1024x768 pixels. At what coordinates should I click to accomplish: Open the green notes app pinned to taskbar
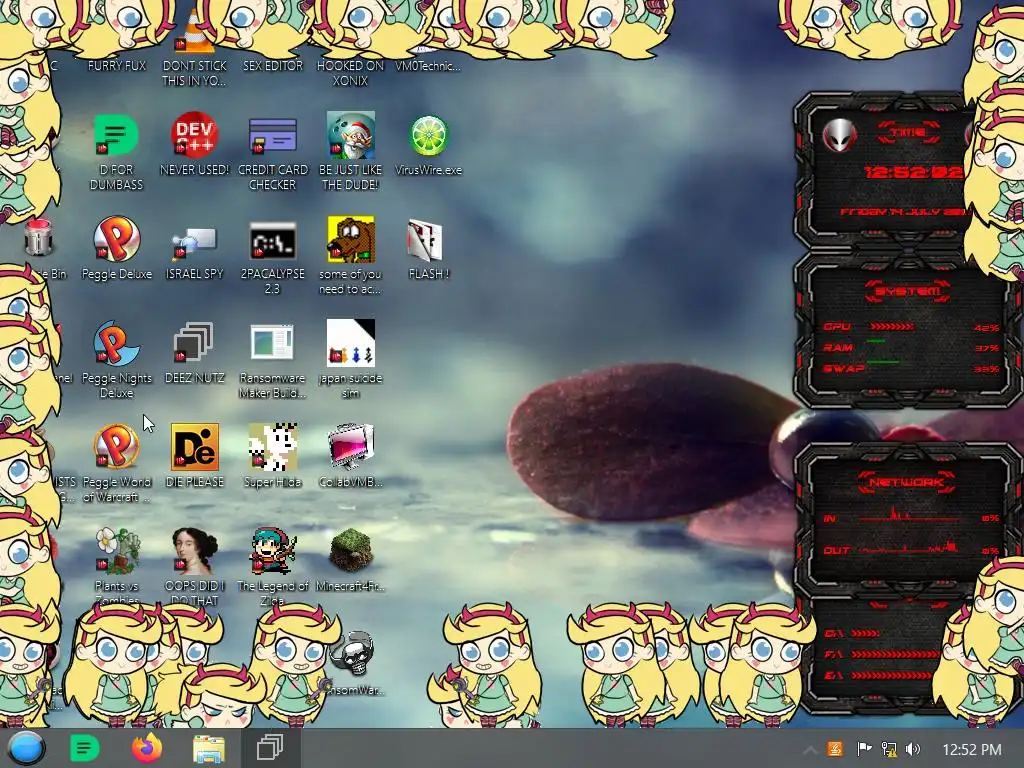point(84,748)
